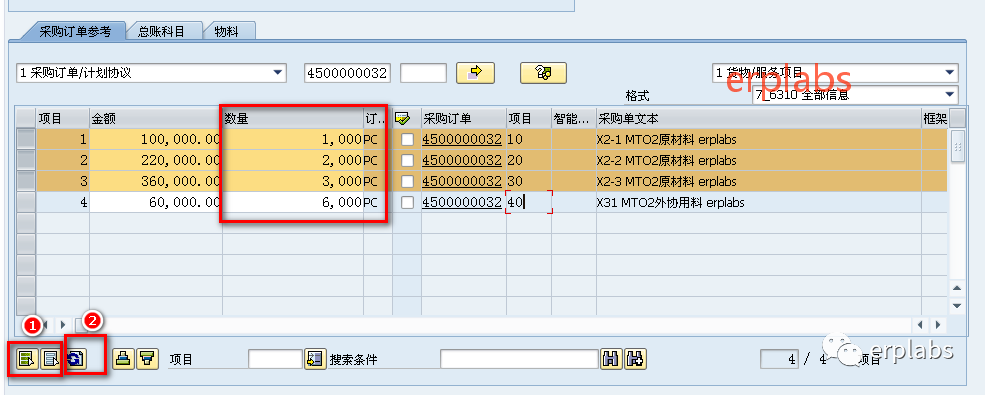Select row 2 using its row selector
The image size is (985, 395).
(x=26, y=161)
